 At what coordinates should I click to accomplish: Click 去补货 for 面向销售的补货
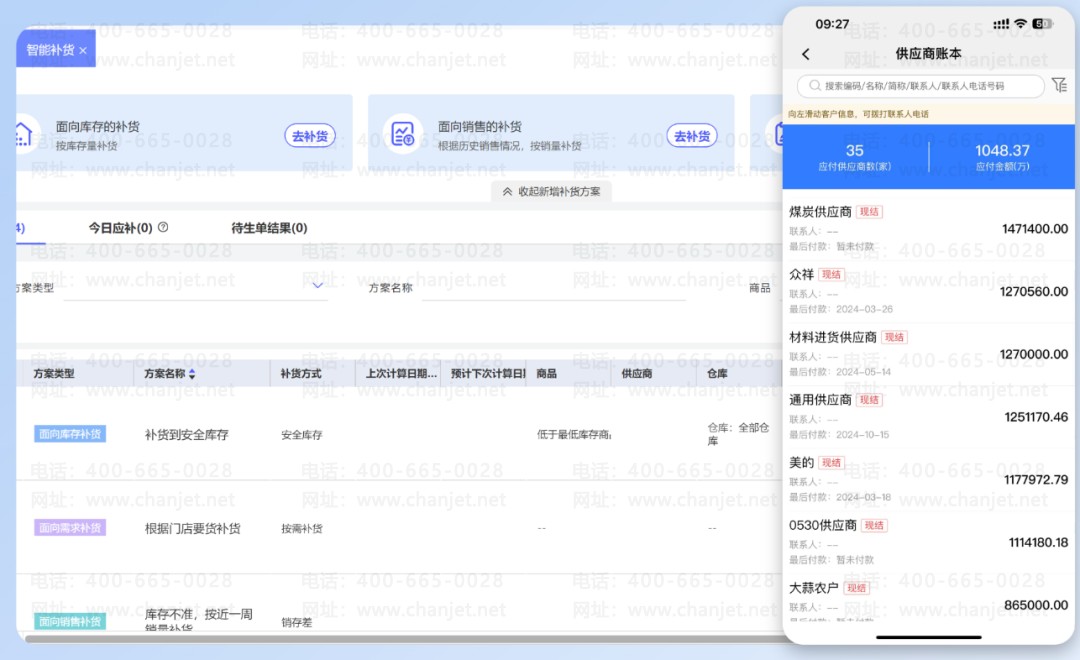692,136
